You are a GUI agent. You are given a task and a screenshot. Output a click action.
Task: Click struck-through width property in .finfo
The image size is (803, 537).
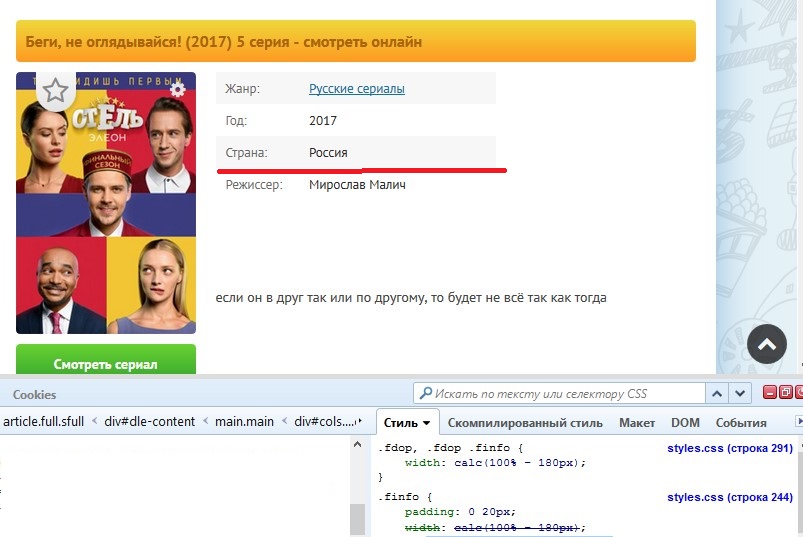point(422,528)
